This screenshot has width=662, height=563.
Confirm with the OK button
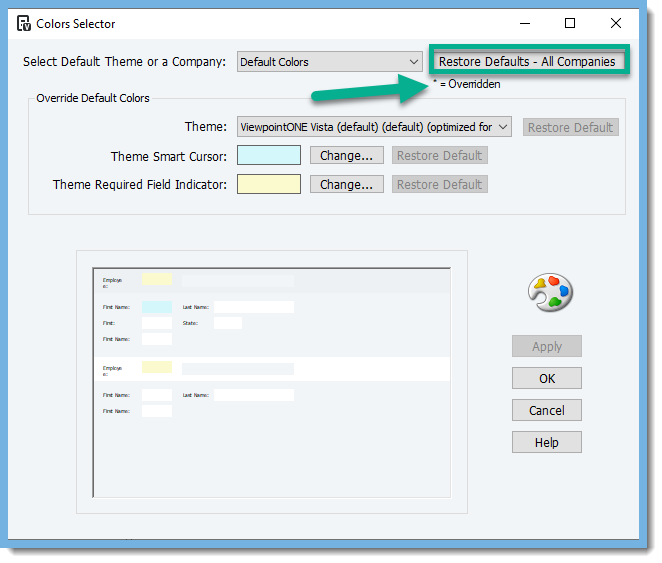point(547,378)
